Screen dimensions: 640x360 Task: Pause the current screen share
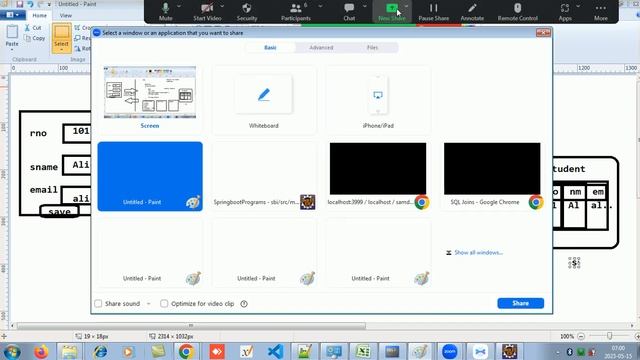point(433,11)
